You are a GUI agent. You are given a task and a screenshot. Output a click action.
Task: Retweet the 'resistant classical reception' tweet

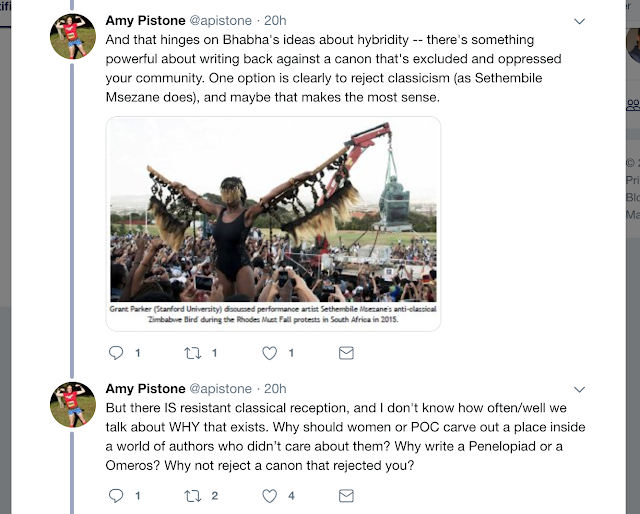click(193, 494)
